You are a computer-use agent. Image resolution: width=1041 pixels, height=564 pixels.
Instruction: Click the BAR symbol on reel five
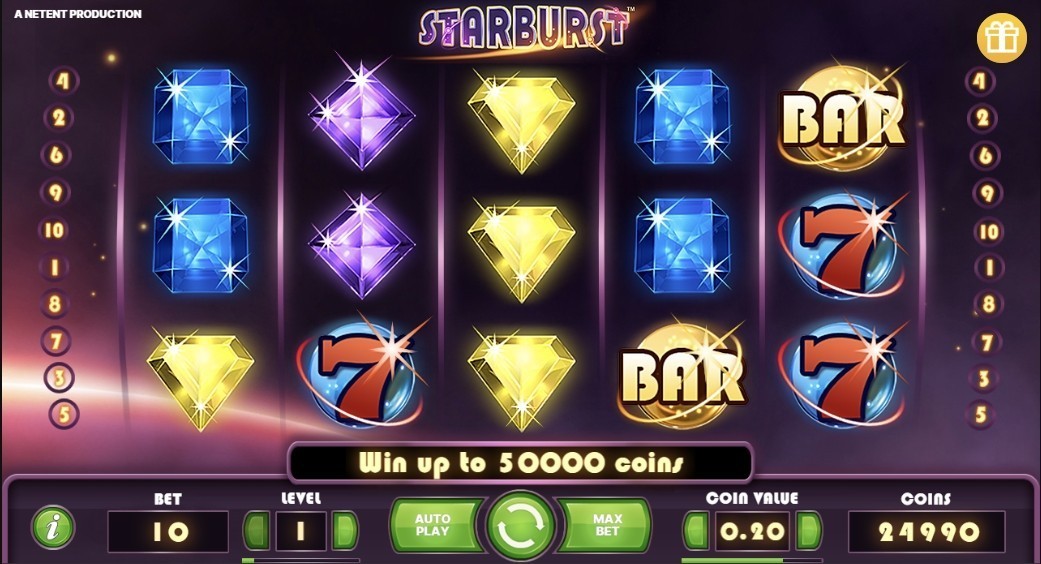tap(842, 118)
